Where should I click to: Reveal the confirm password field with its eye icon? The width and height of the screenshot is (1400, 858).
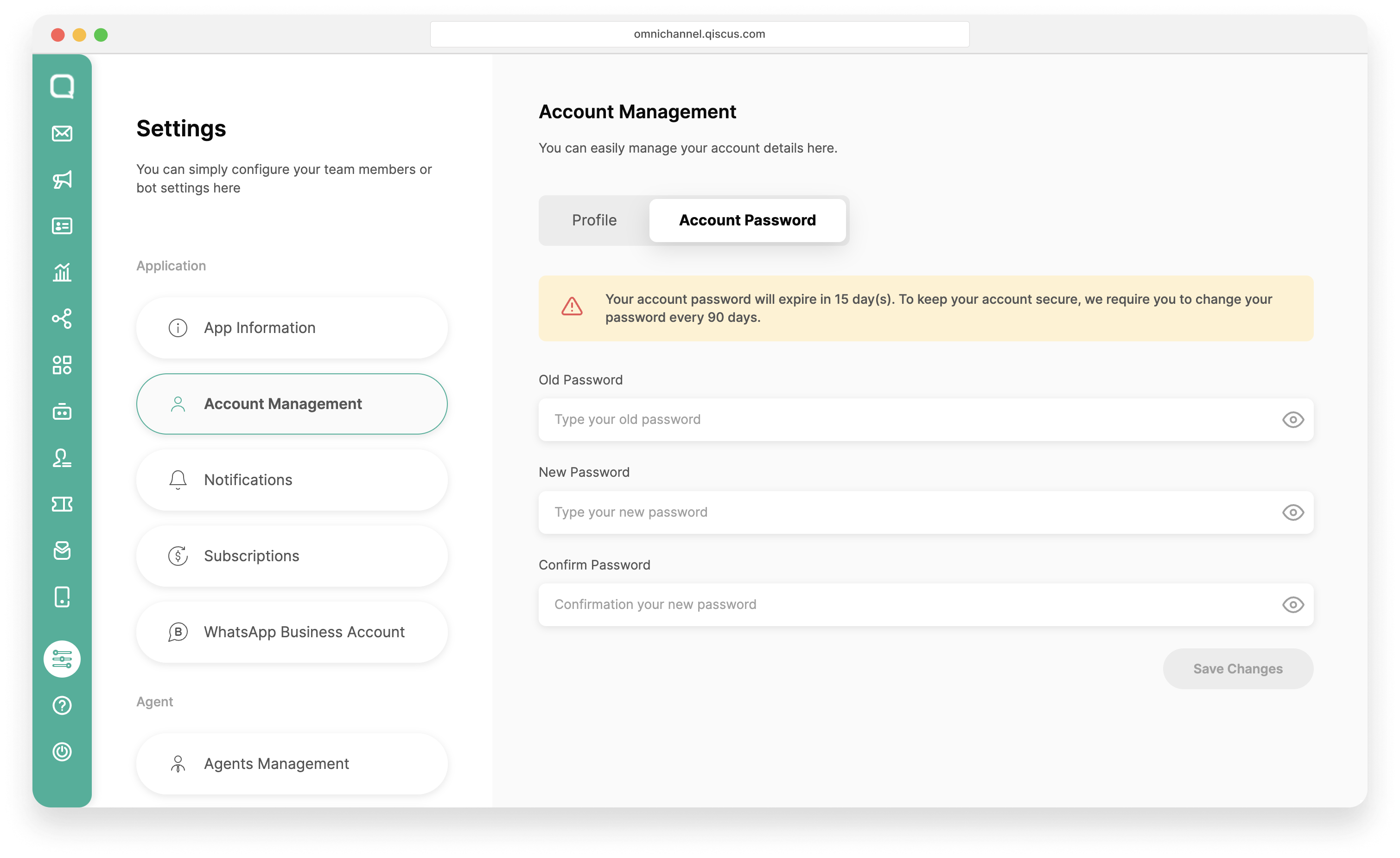click(x=1292, y=604)
